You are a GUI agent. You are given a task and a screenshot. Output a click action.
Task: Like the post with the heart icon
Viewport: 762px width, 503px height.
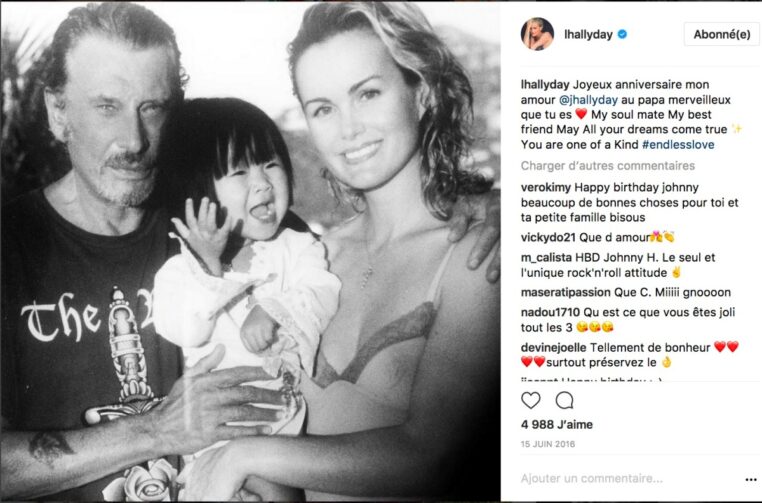[x=531, y=400]
